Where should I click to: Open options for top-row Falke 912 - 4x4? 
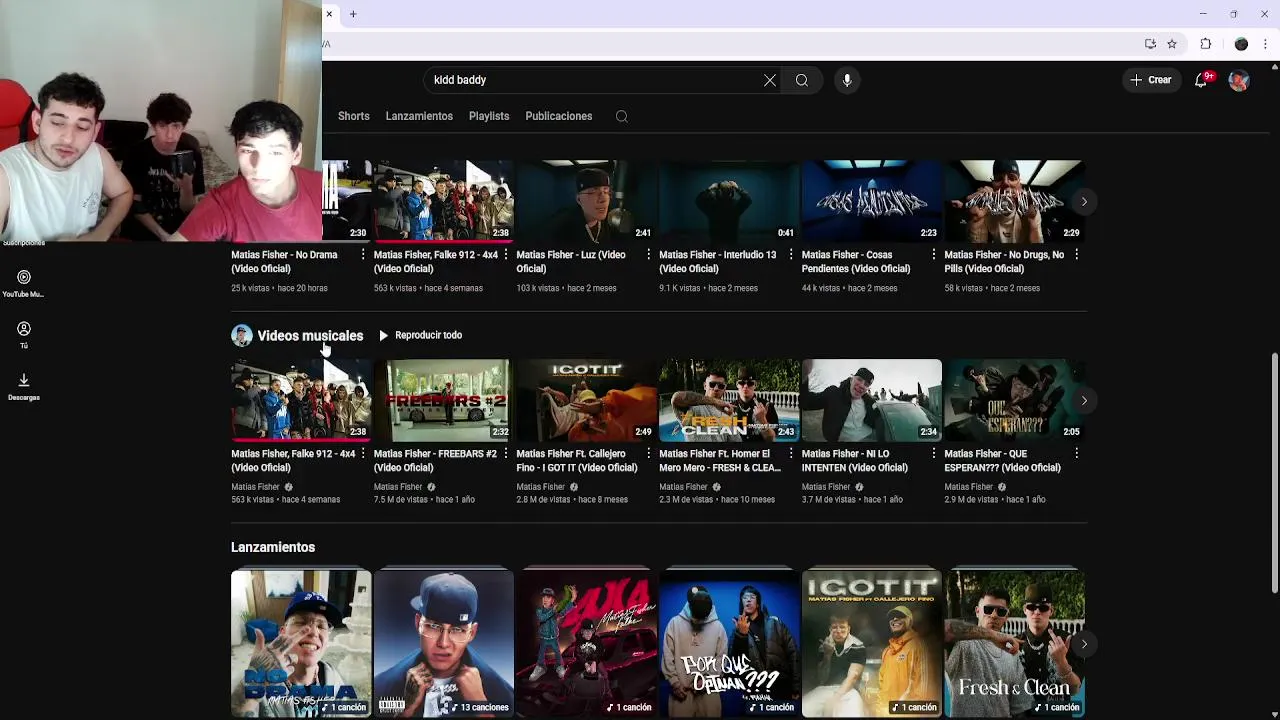[x=506, y=255]
